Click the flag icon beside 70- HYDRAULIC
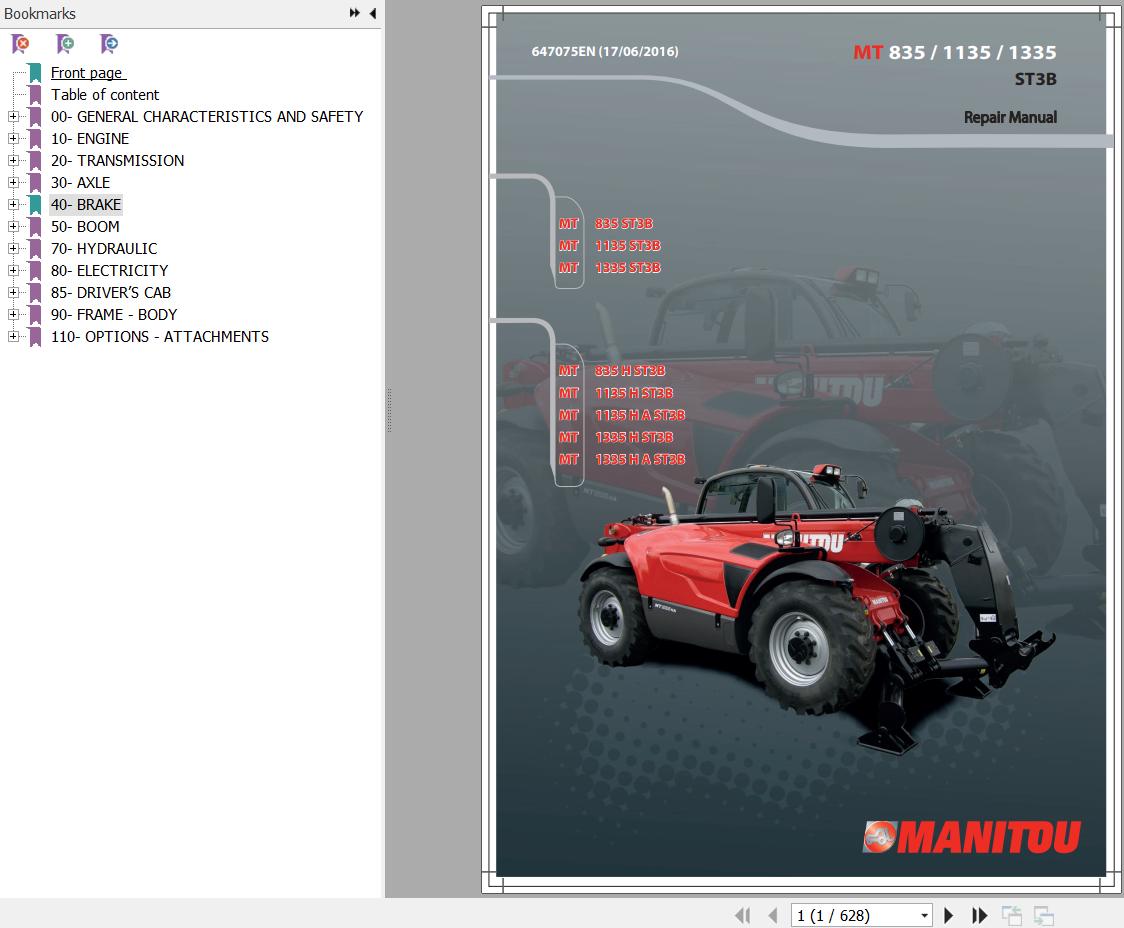 click(x=34, y=248)
